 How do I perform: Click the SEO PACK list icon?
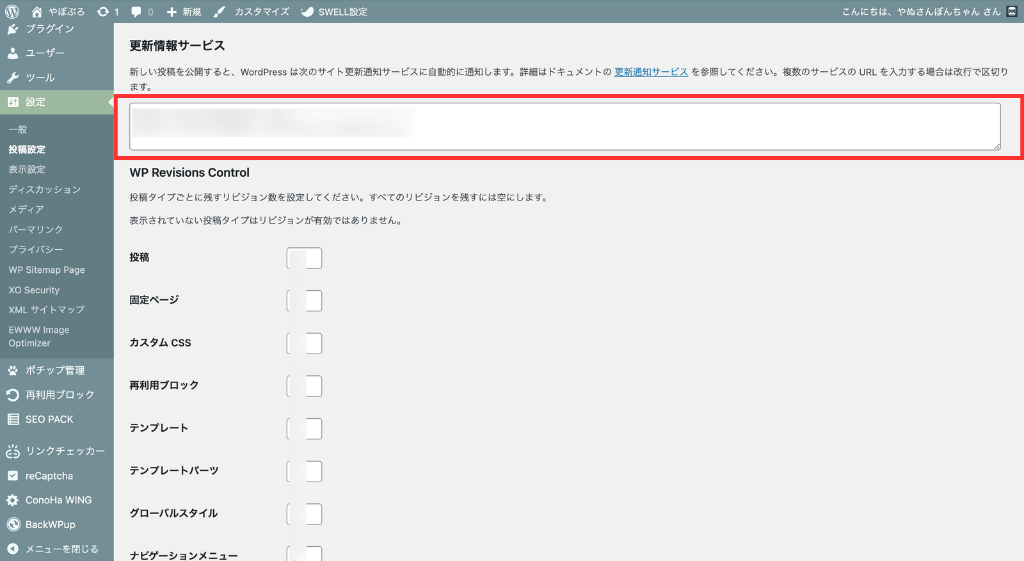12,419
